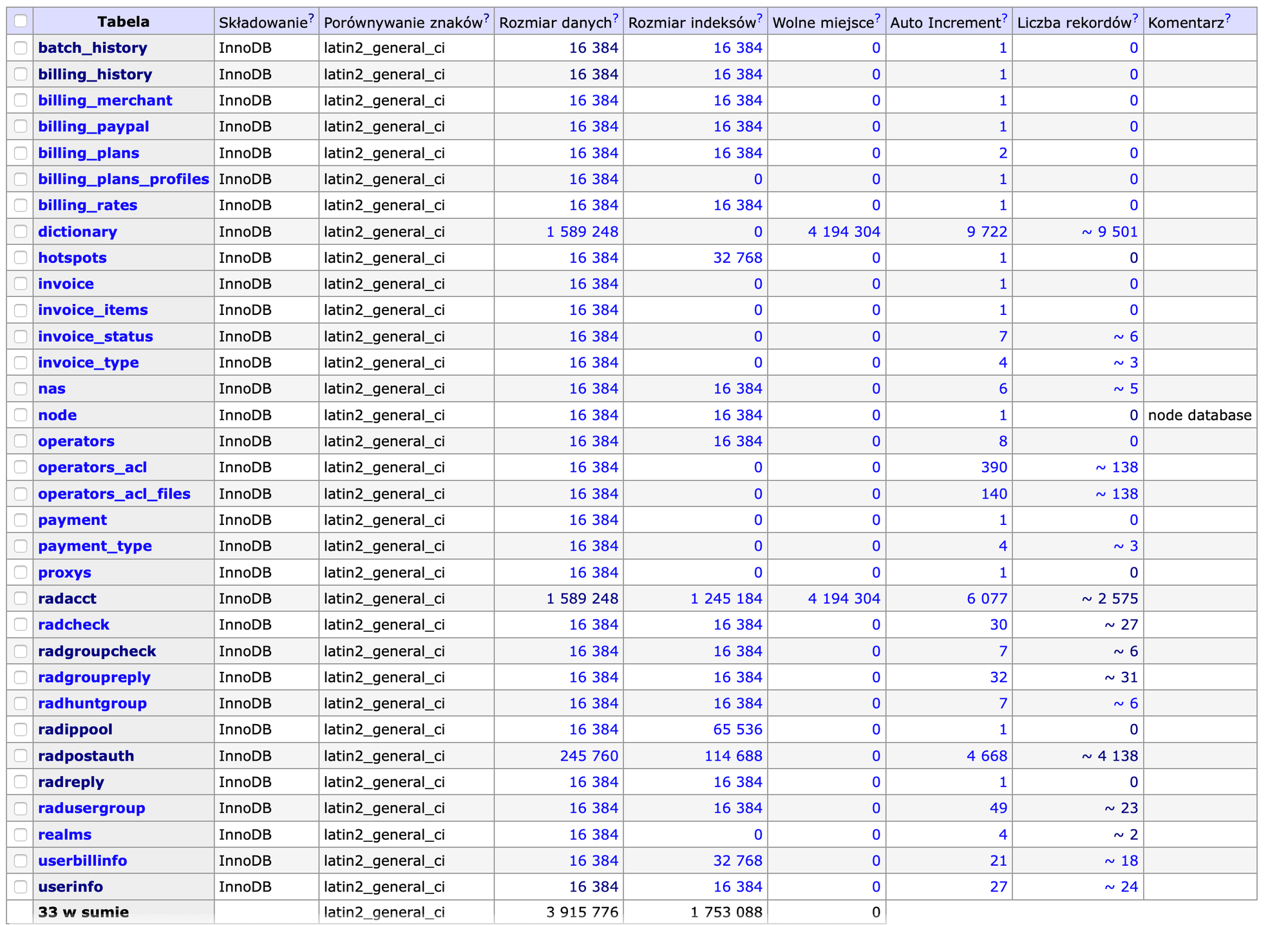This screenshot has width=1288, height=925.
Task: Select the checkbox for dictionary row
Action: point(21,231)
